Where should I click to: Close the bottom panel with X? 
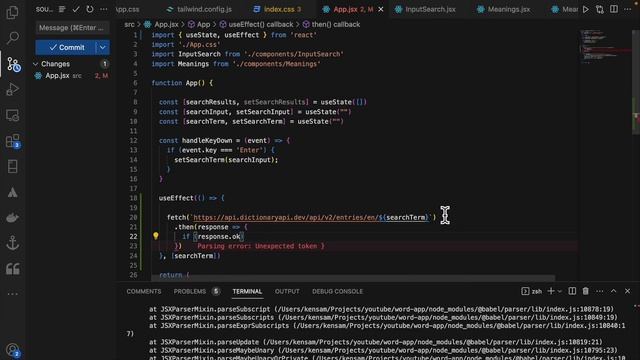(627, 291)
